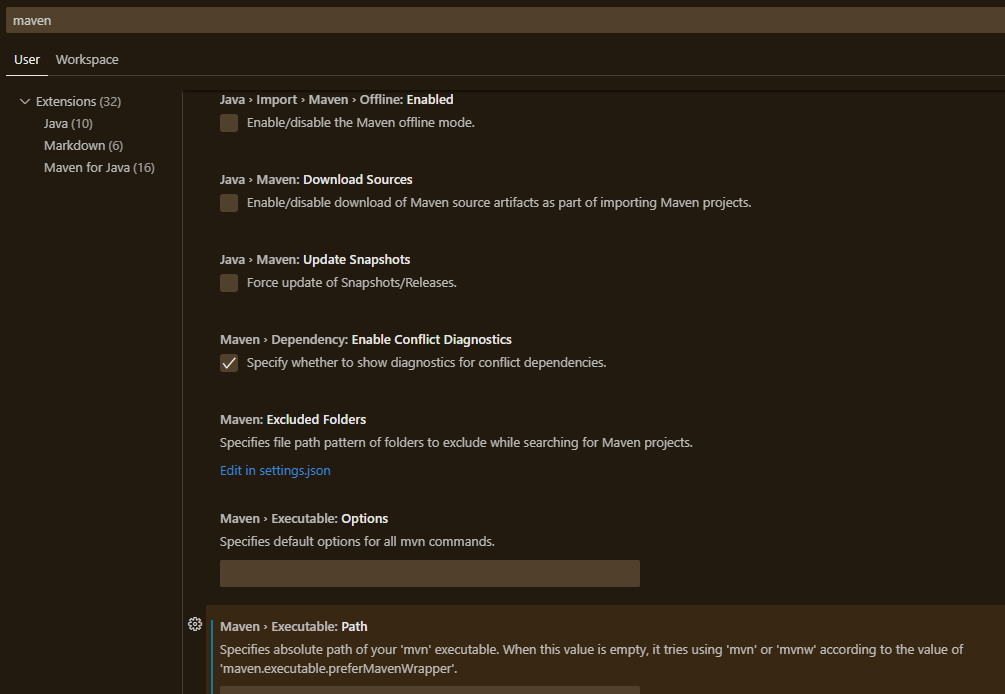Click the Maven Executable Options title
This screenshot has height=694, width=1005.
304,518
